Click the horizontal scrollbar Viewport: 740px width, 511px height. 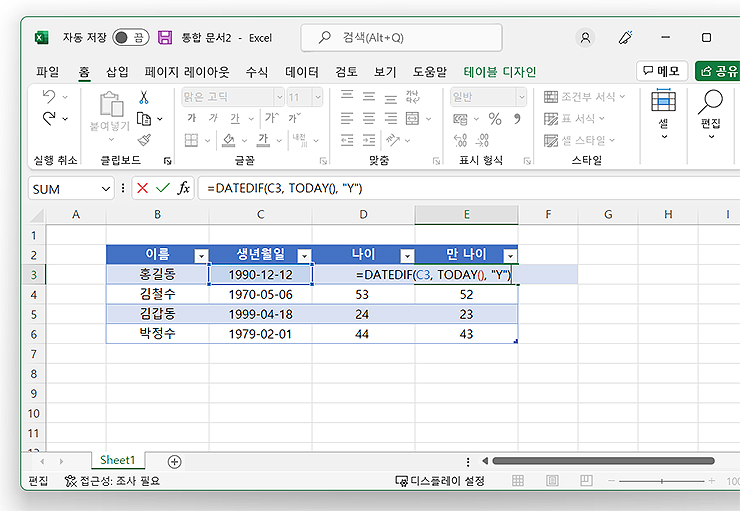pyautogui.click(x=603, y=461)
